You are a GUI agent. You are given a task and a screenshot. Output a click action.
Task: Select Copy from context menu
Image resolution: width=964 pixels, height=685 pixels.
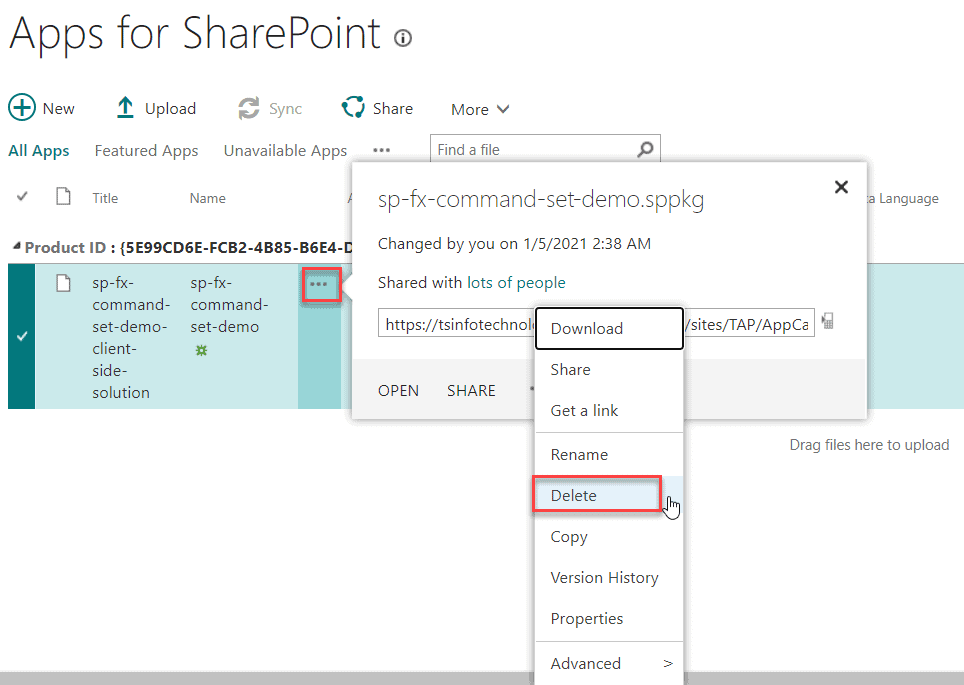pyautogui.click(x=609, y=537)
